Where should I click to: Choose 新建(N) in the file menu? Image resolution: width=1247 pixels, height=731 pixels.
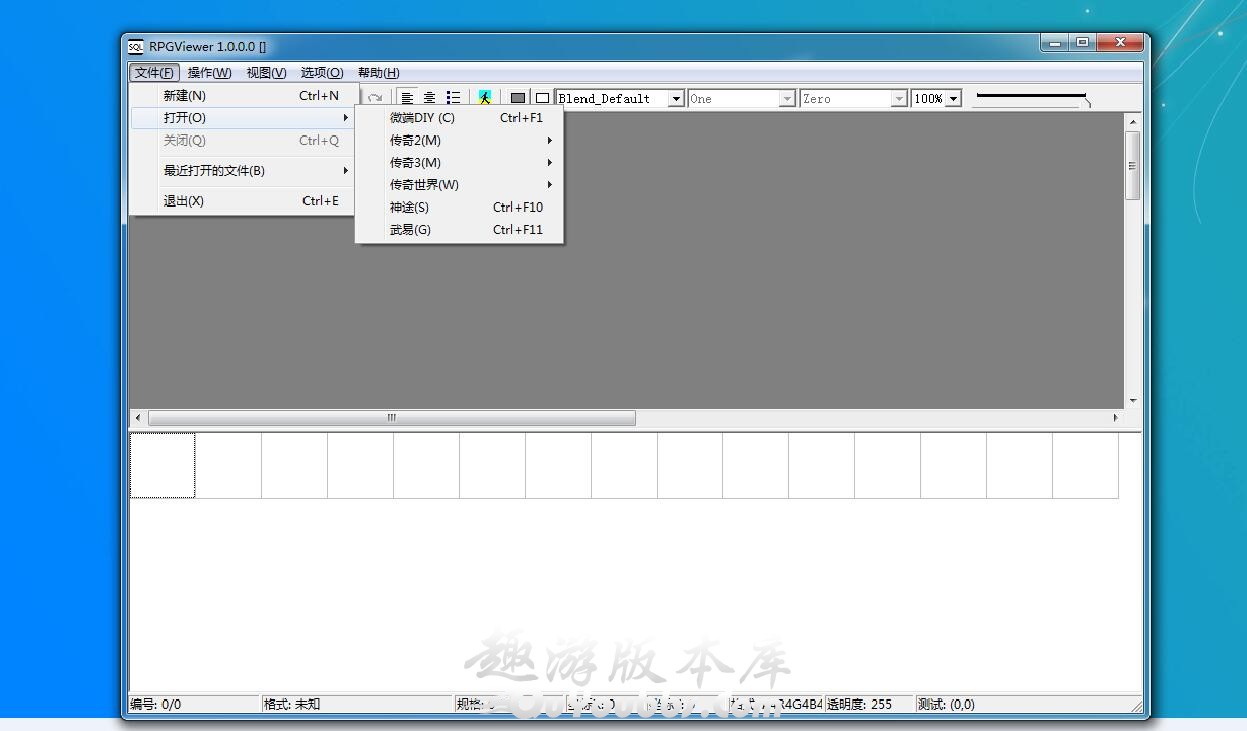[244, 96]
